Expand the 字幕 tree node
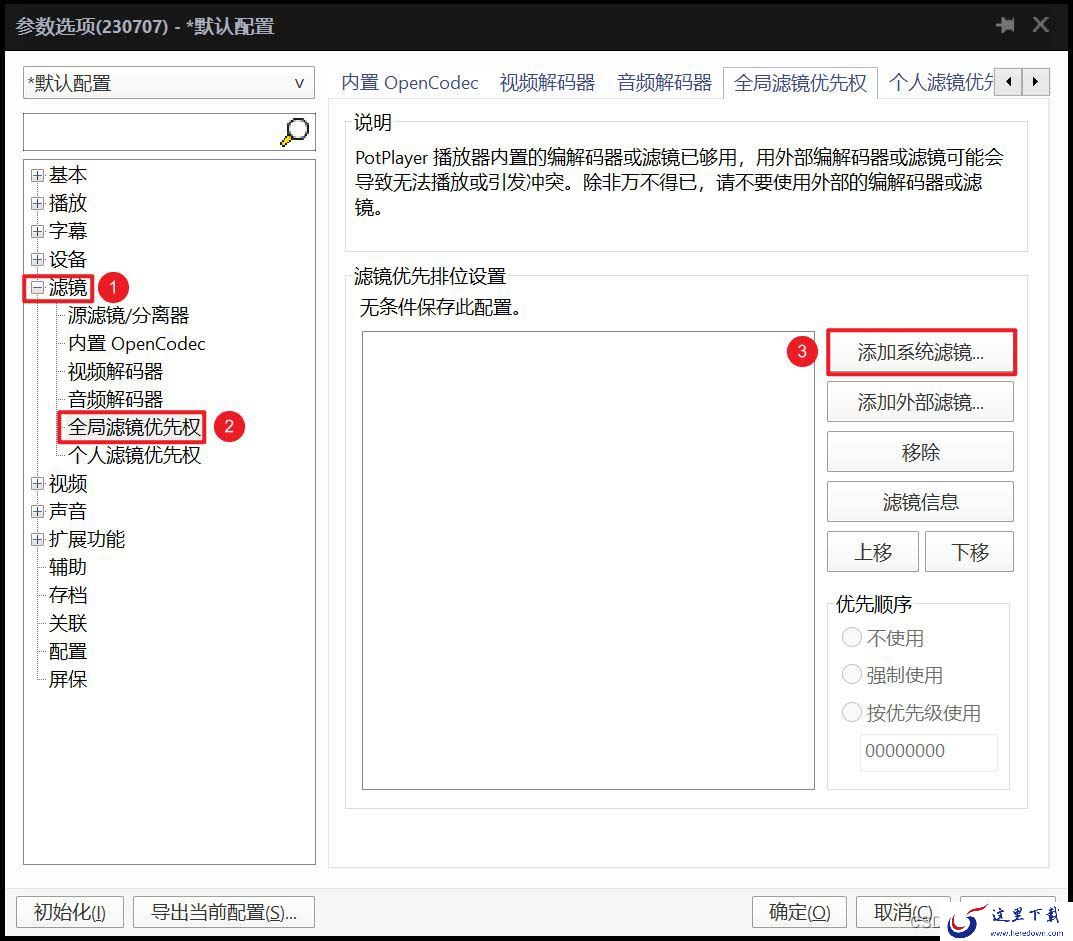The width and height of the screenshot is (1073, 941). coord(38,231)
